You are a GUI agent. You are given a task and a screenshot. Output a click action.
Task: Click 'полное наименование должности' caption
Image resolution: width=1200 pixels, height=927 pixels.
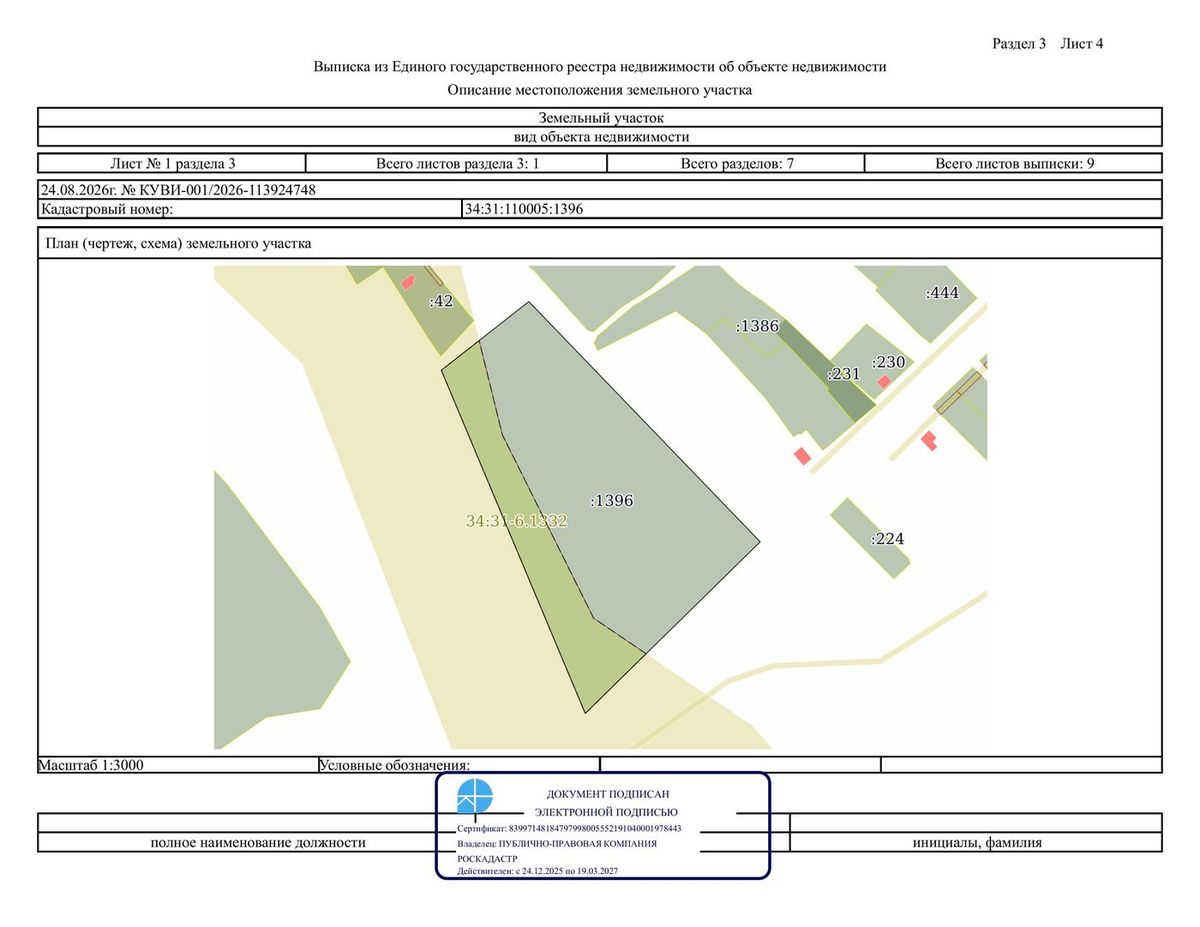[258, 843]
